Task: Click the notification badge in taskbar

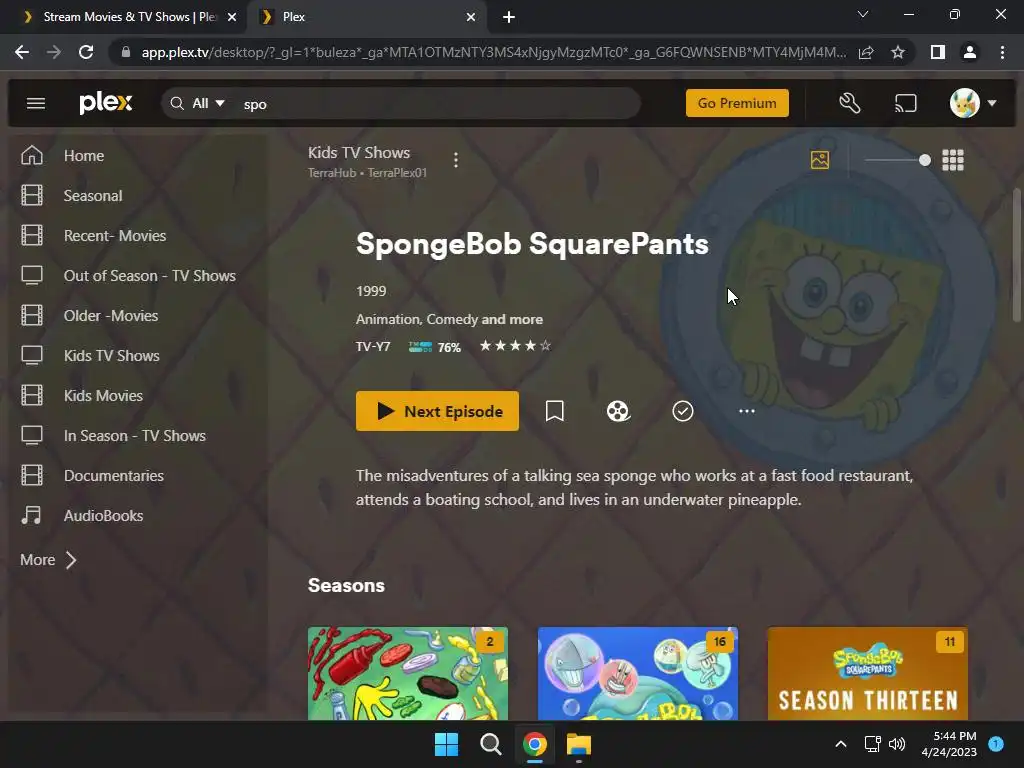Action: click(x=996, y=744)
